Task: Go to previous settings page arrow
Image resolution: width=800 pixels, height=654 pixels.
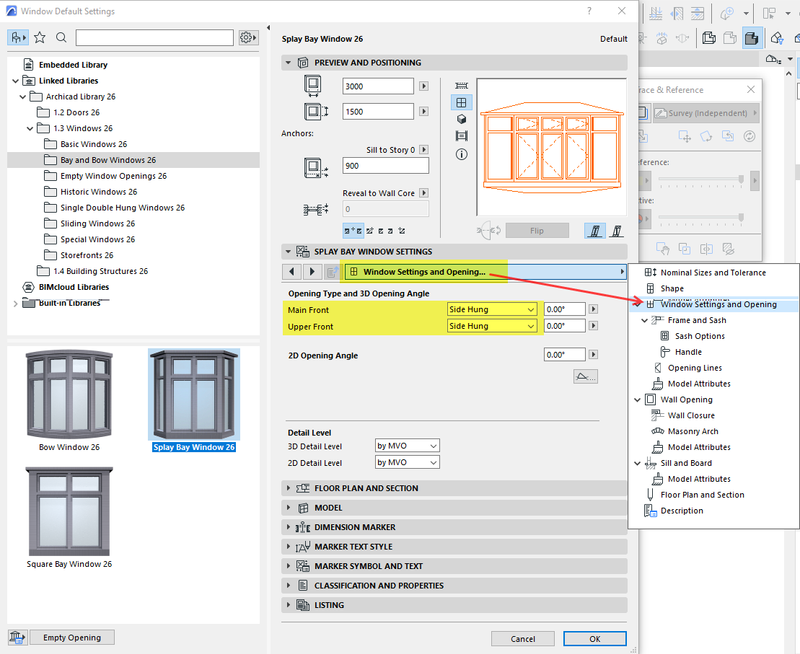Action: [292, 271]
